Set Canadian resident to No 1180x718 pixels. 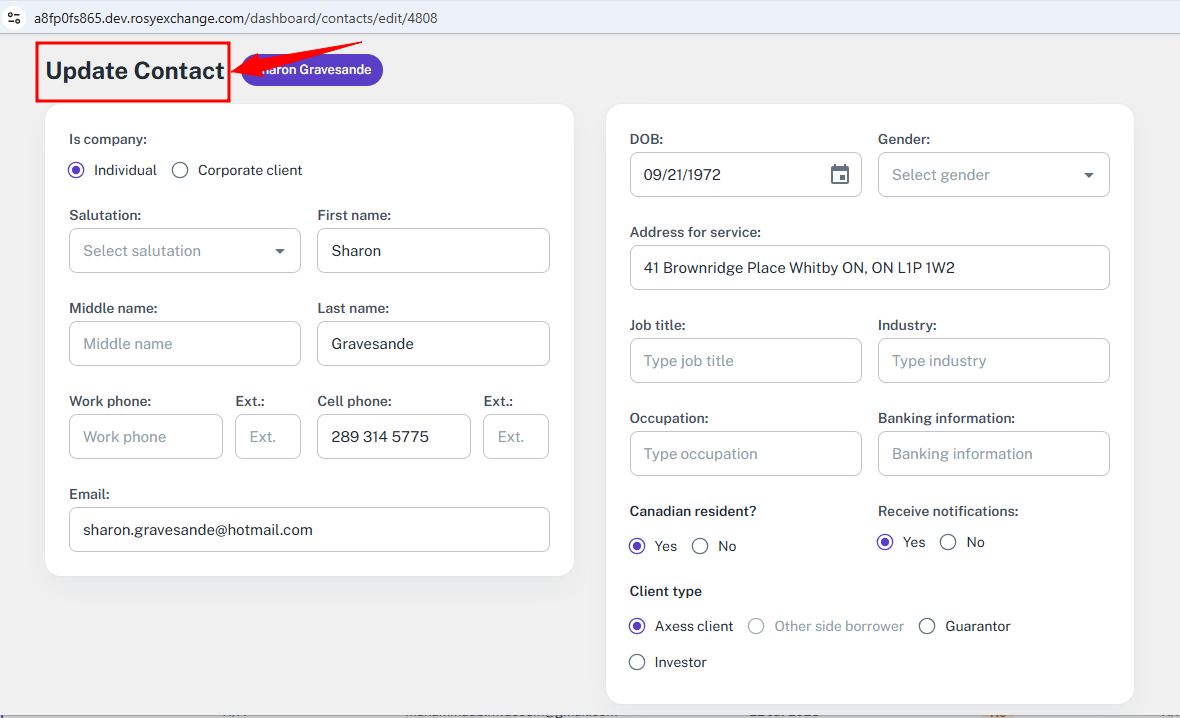click(700, 546)
